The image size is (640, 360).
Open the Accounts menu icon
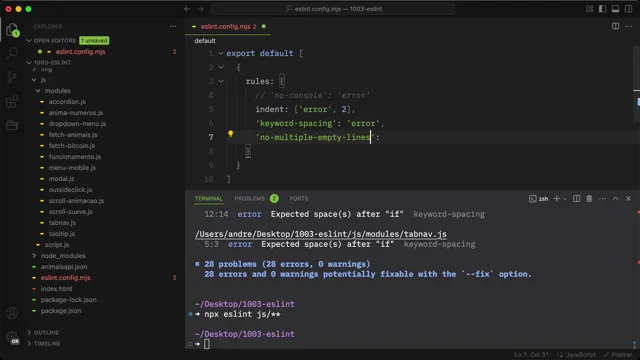12,313
